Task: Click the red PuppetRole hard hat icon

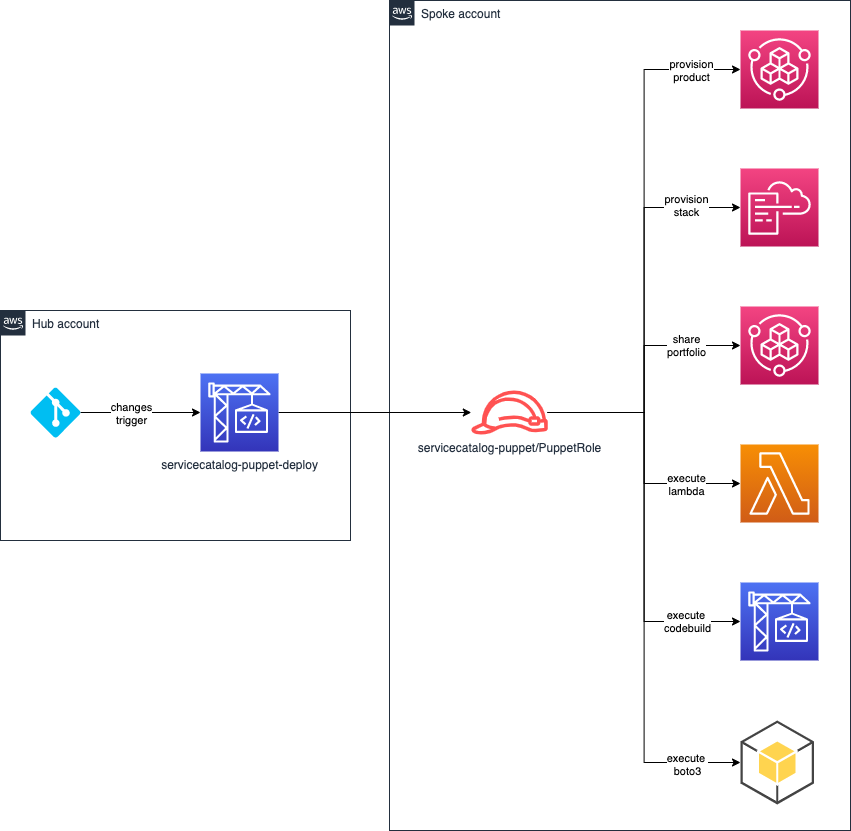Action: click(510, 413)
